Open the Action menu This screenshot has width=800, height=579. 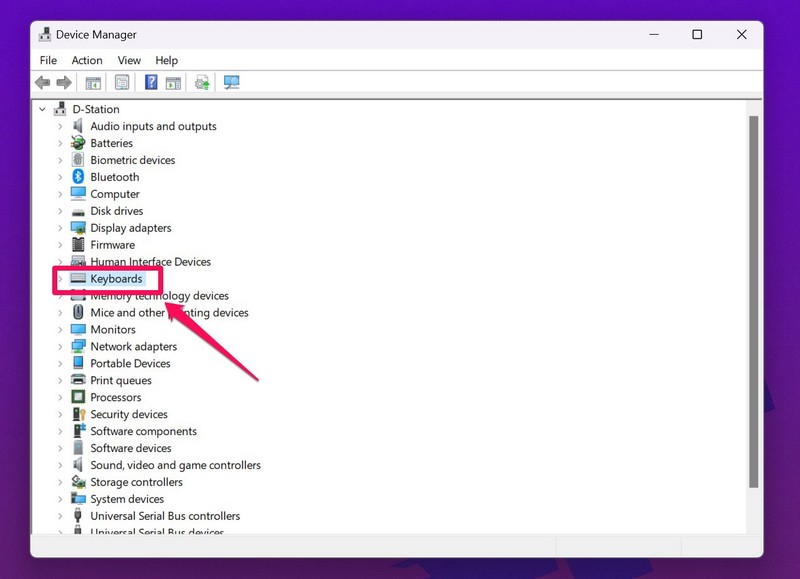(x=87, y=60)
